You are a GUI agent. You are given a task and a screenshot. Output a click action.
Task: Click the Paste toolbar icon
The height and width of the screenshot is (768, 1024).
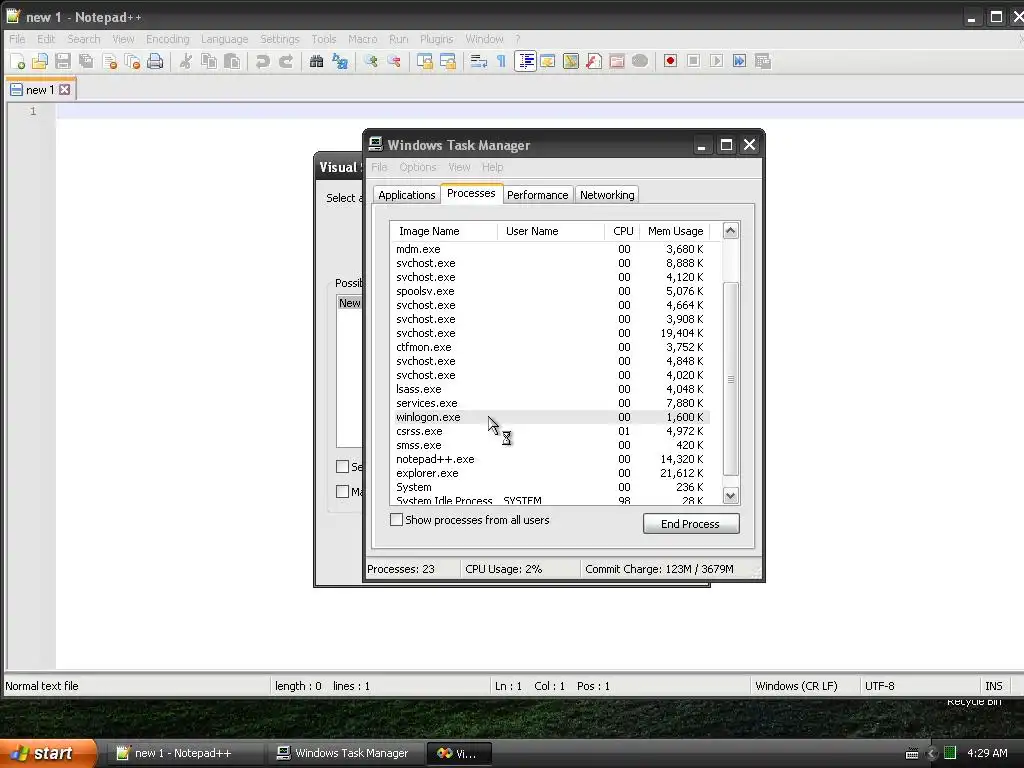(x=232, y=61)
